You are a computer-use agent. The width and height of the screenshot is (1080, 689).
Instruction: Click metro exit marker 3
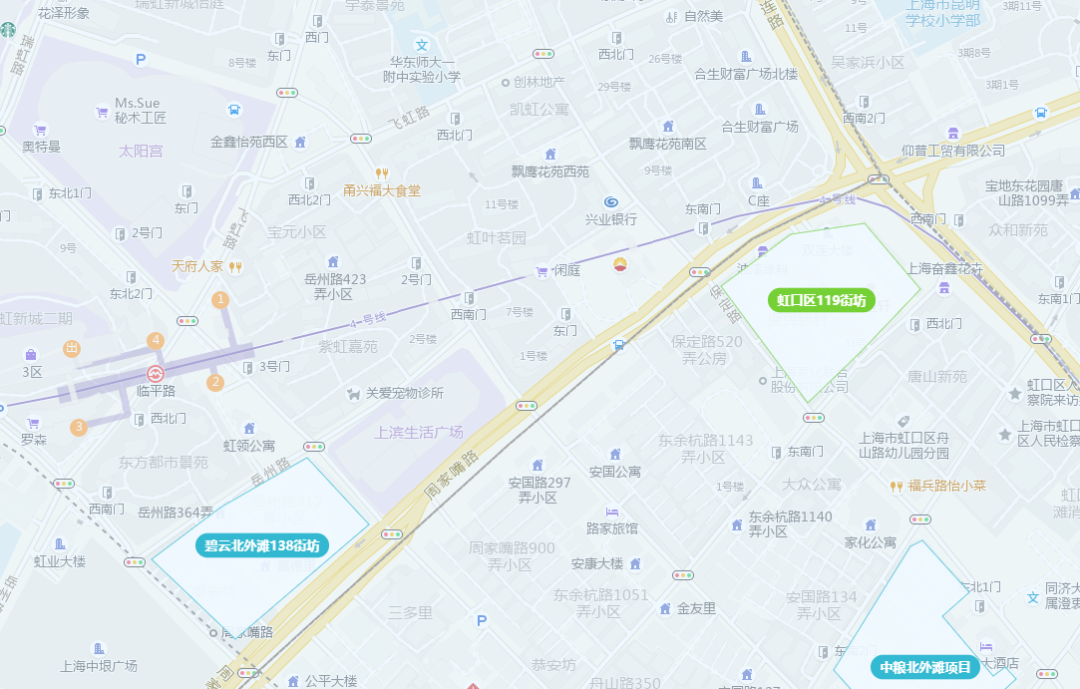pyautogui.click(x=79, y=427)
